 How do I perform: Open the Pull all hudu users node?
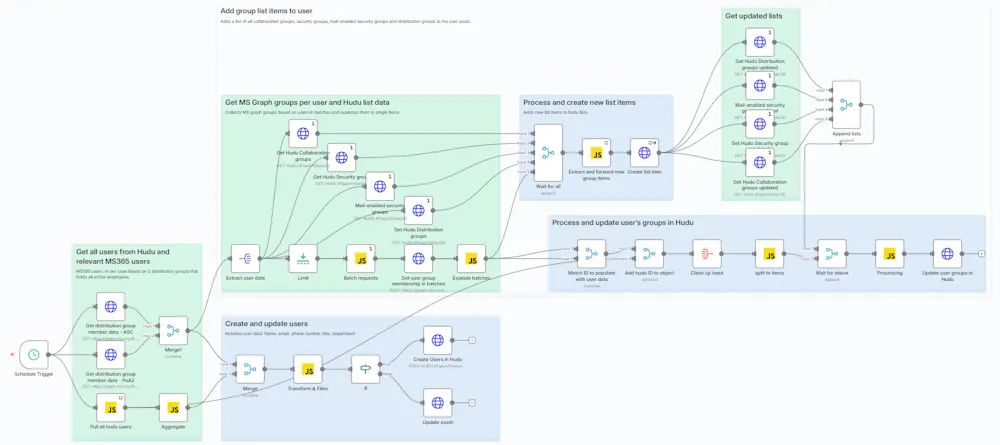point(111,408)
